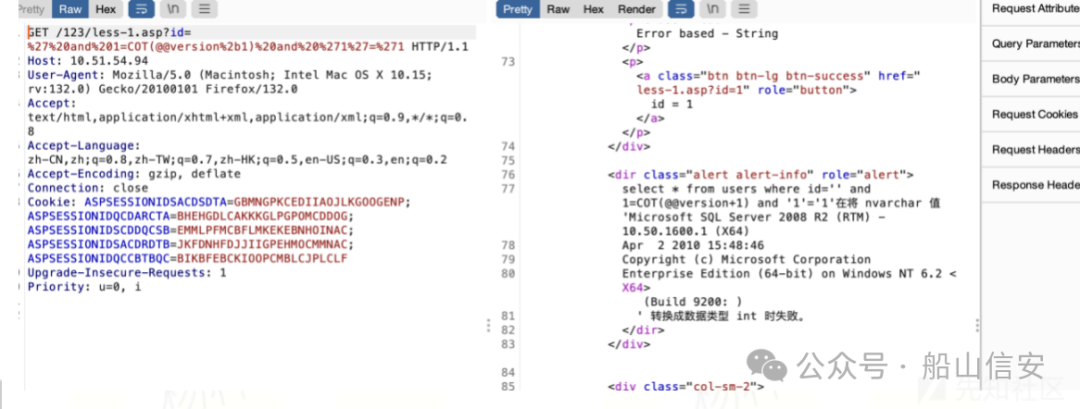
Task: Click the Accept-Language header name
Action: [x=83, y=146]
